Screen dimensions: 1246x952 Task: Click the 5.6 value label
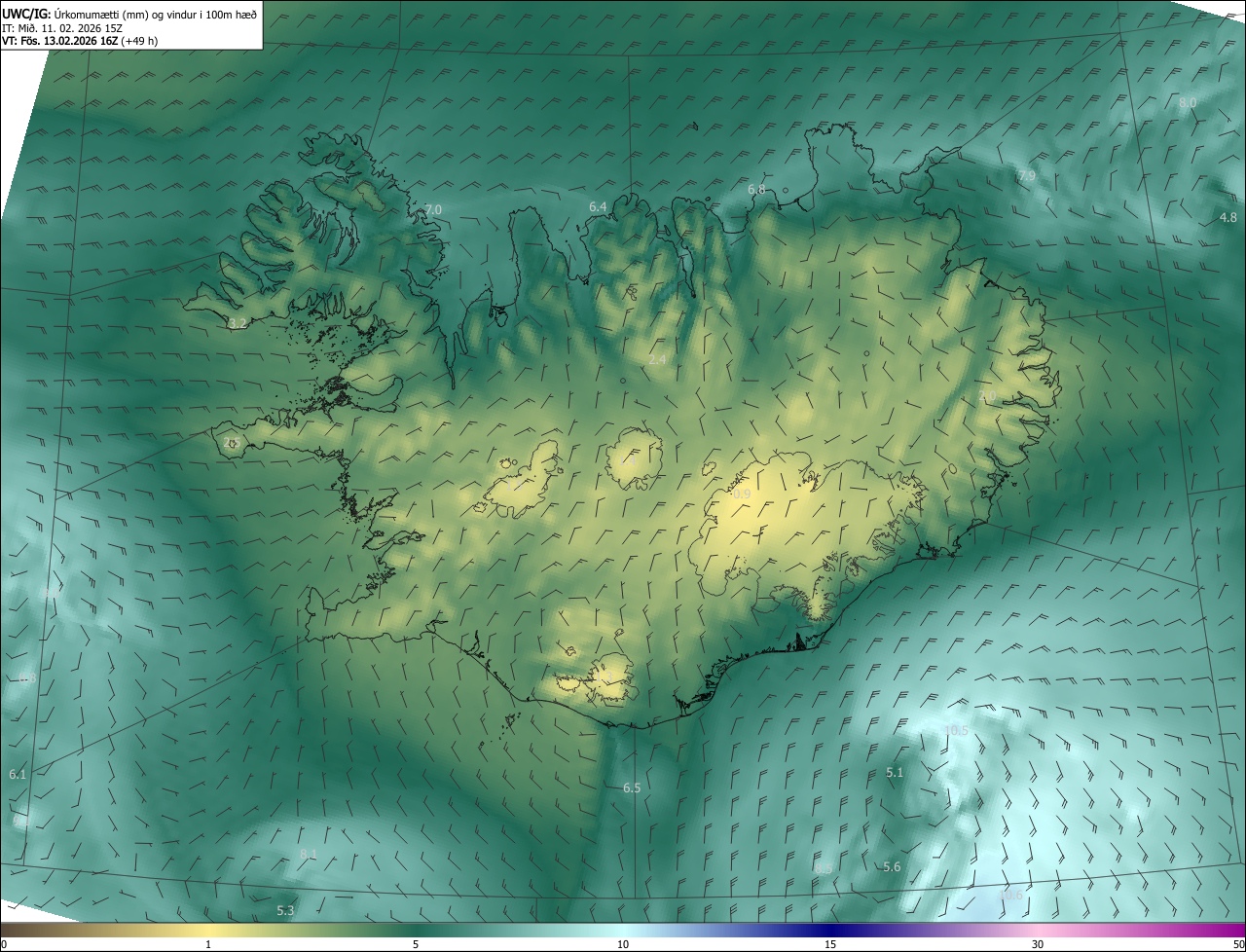(x=892, y=866)
